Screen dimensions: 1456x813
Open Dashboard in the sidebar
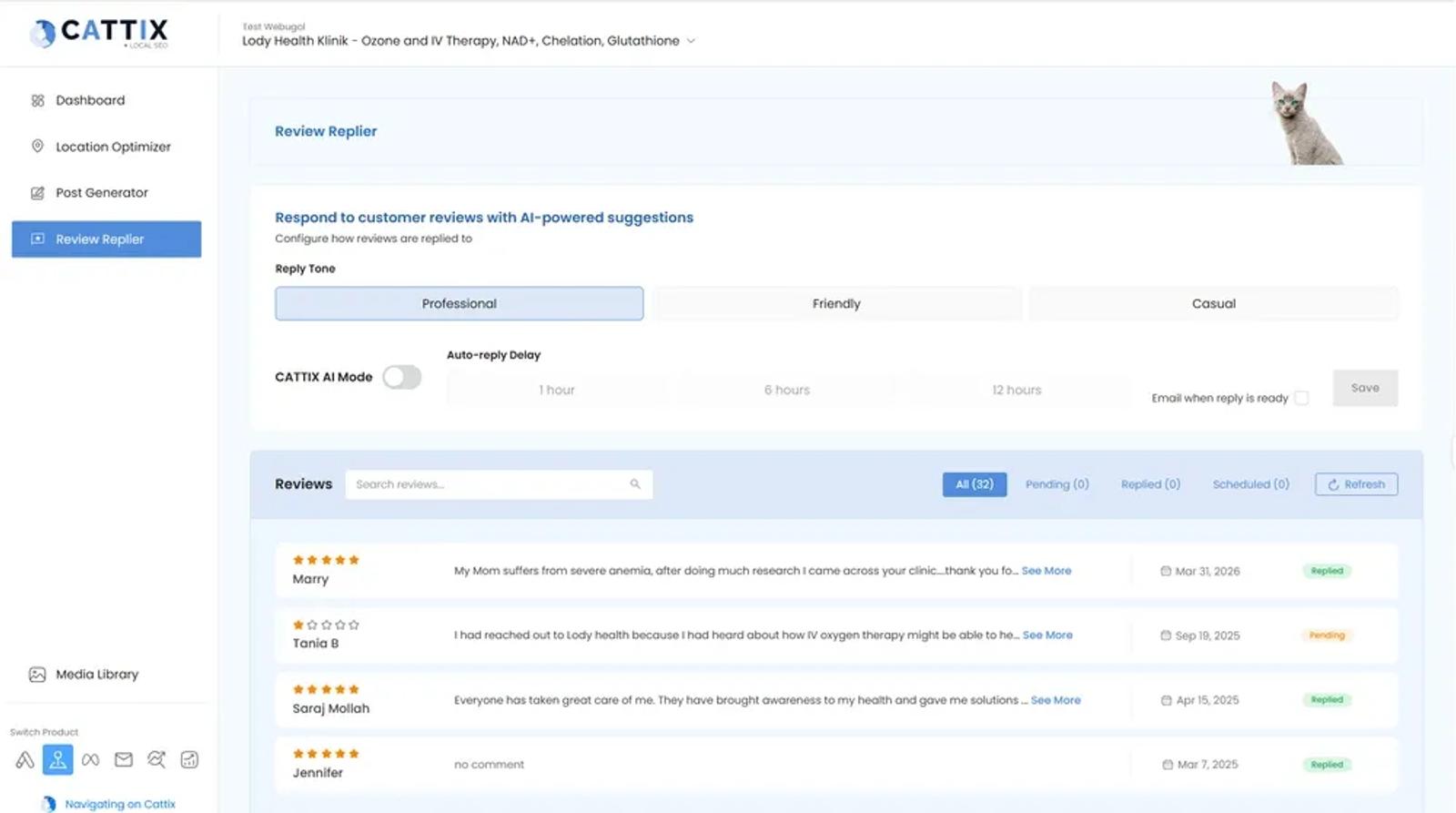coord(106,100)
